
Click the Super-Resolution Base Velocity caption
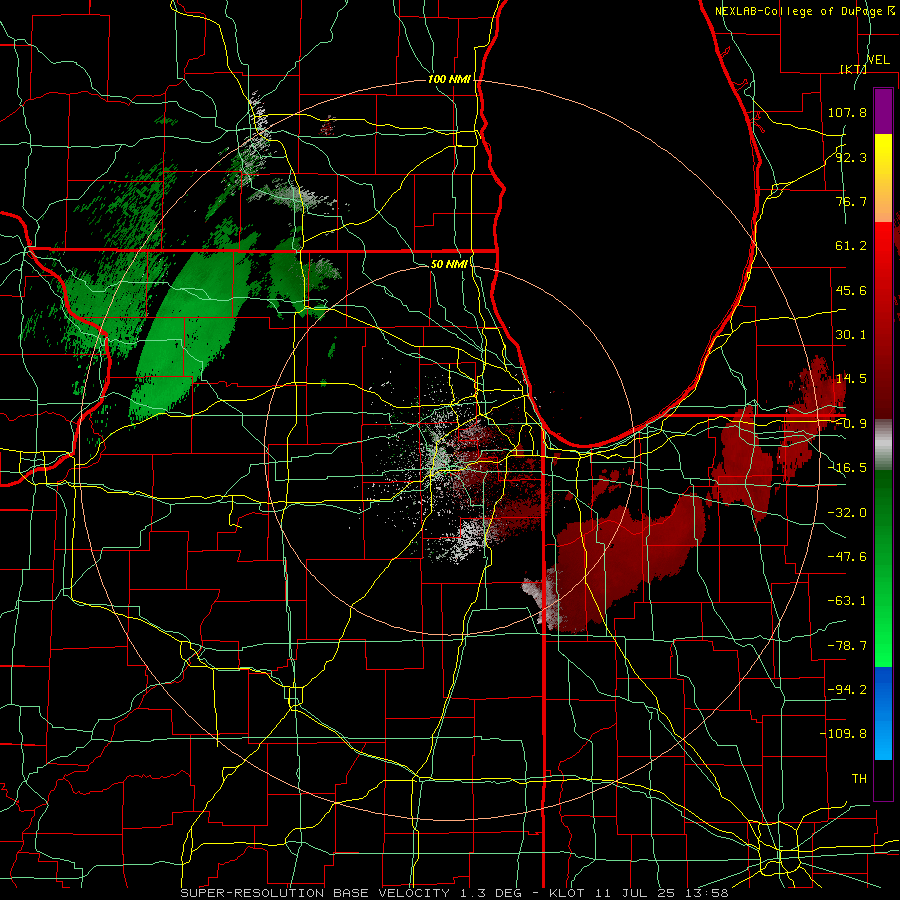point(455,893)
